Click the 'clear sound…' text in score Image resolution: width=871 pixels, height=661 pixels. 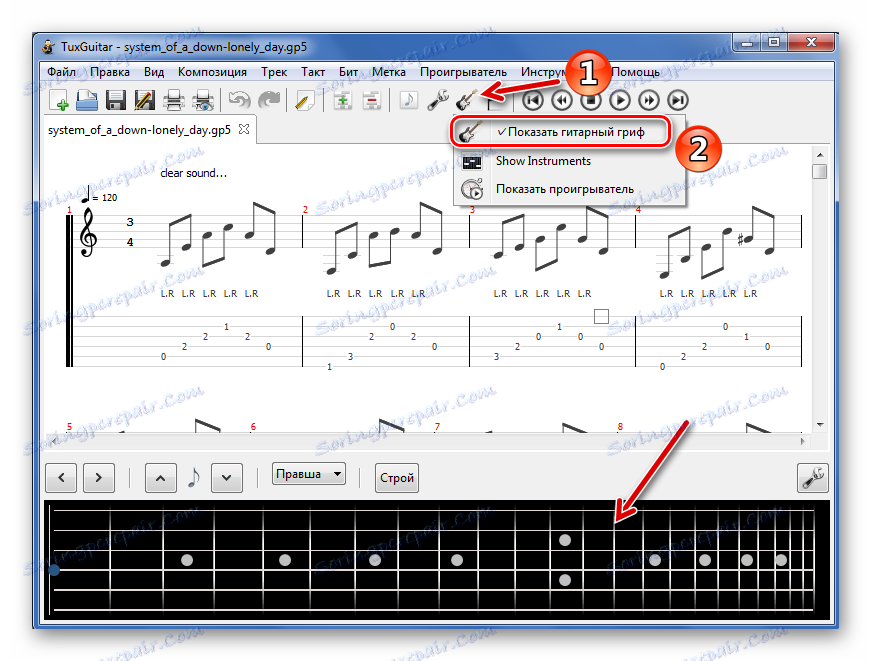coord(193,173)
